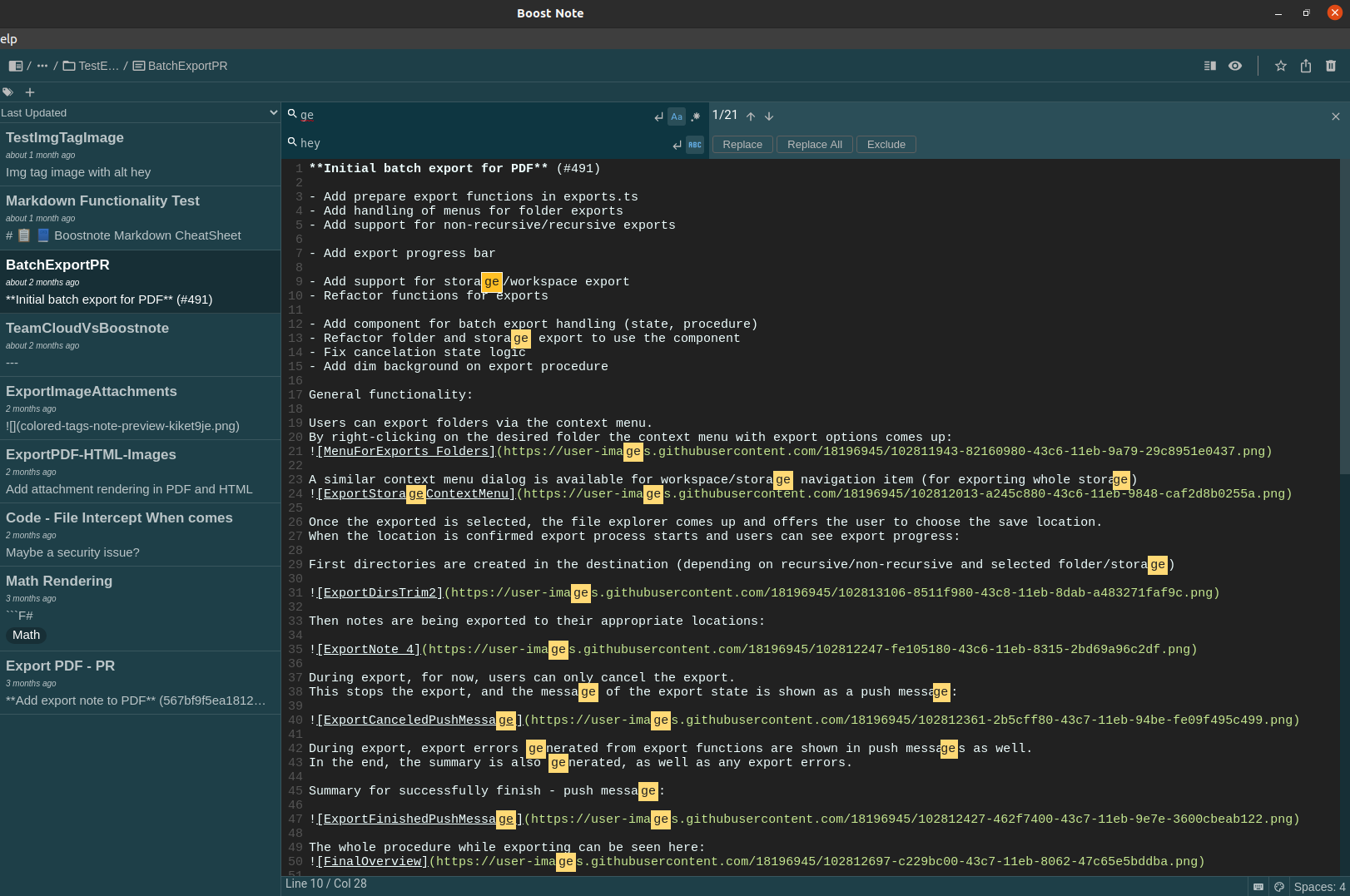Click the 'Fix cancelation state logic' line
1350x896 pixels.
pyautogui.click(x=417, y=353)
